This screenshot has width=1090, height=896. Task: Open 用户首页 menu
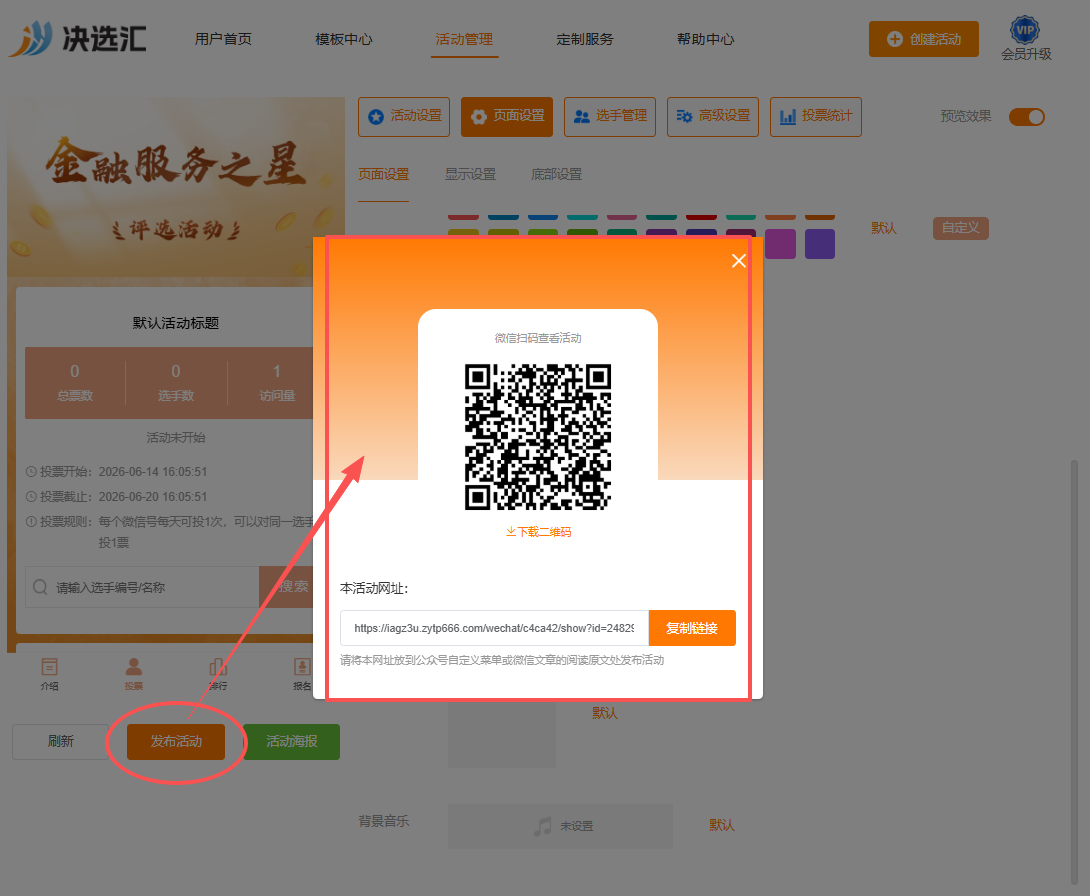[x=223, y=39]
